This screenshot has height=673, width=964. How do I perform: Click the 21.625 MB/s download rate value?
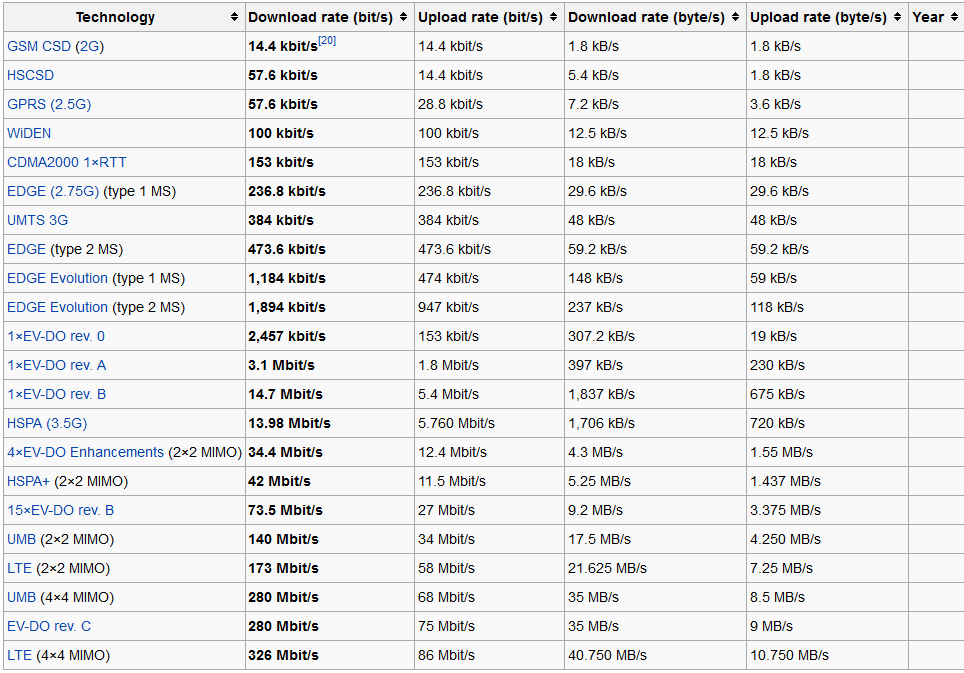click(607, 568)
